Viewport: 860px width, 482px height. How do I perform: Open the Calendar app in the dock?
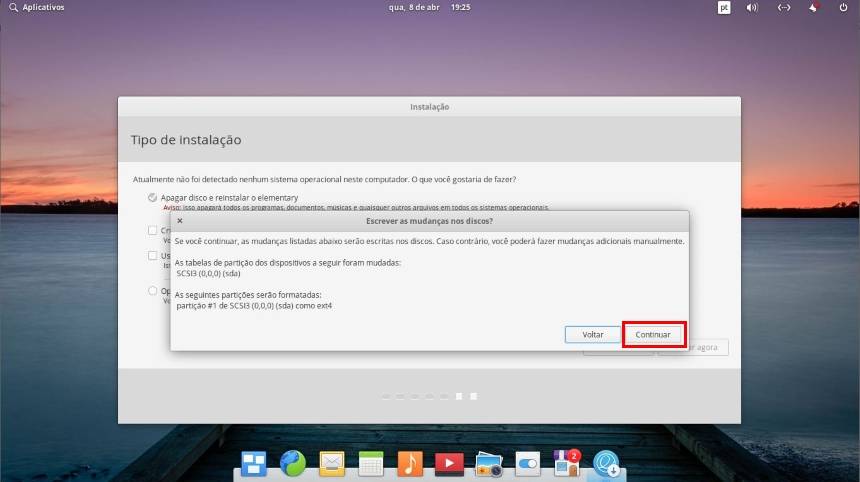pos(371,463)
